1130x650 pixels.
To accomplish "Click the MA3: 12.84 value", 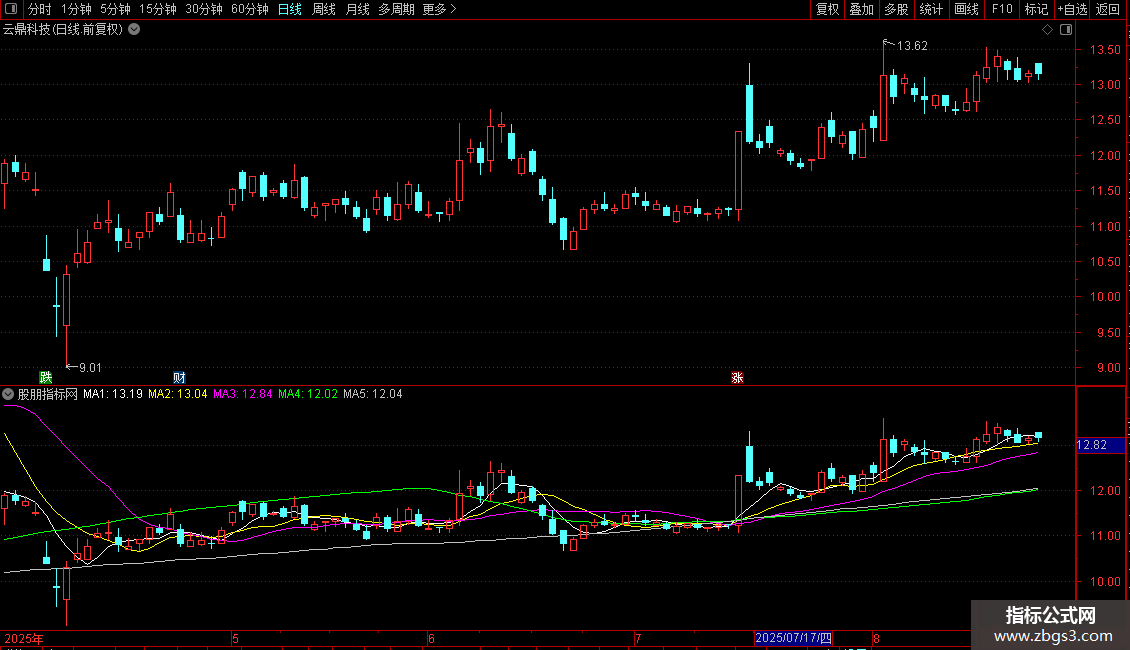I will (x=243, y=394).
